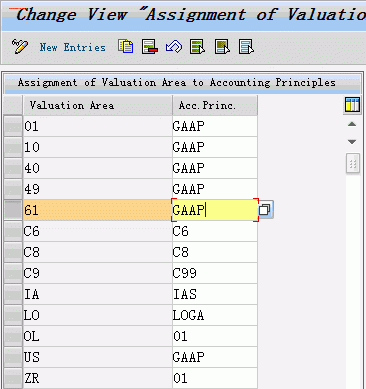Click the Acc. Princ. field for area 49
This screenshot has height=389, width=366.
point(215,189)
